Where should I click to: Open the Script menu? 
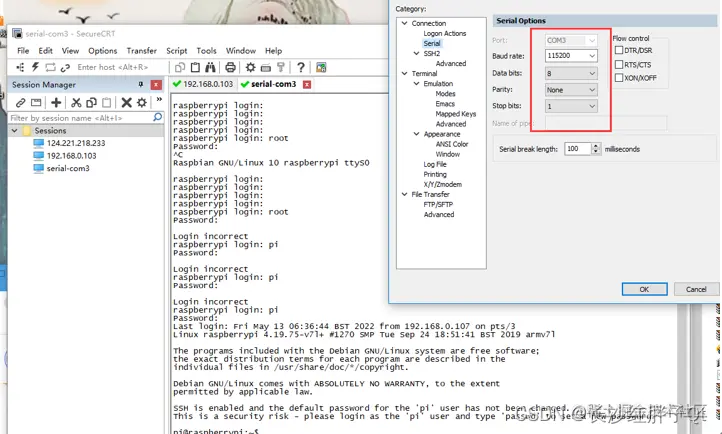tap(176, 51)
